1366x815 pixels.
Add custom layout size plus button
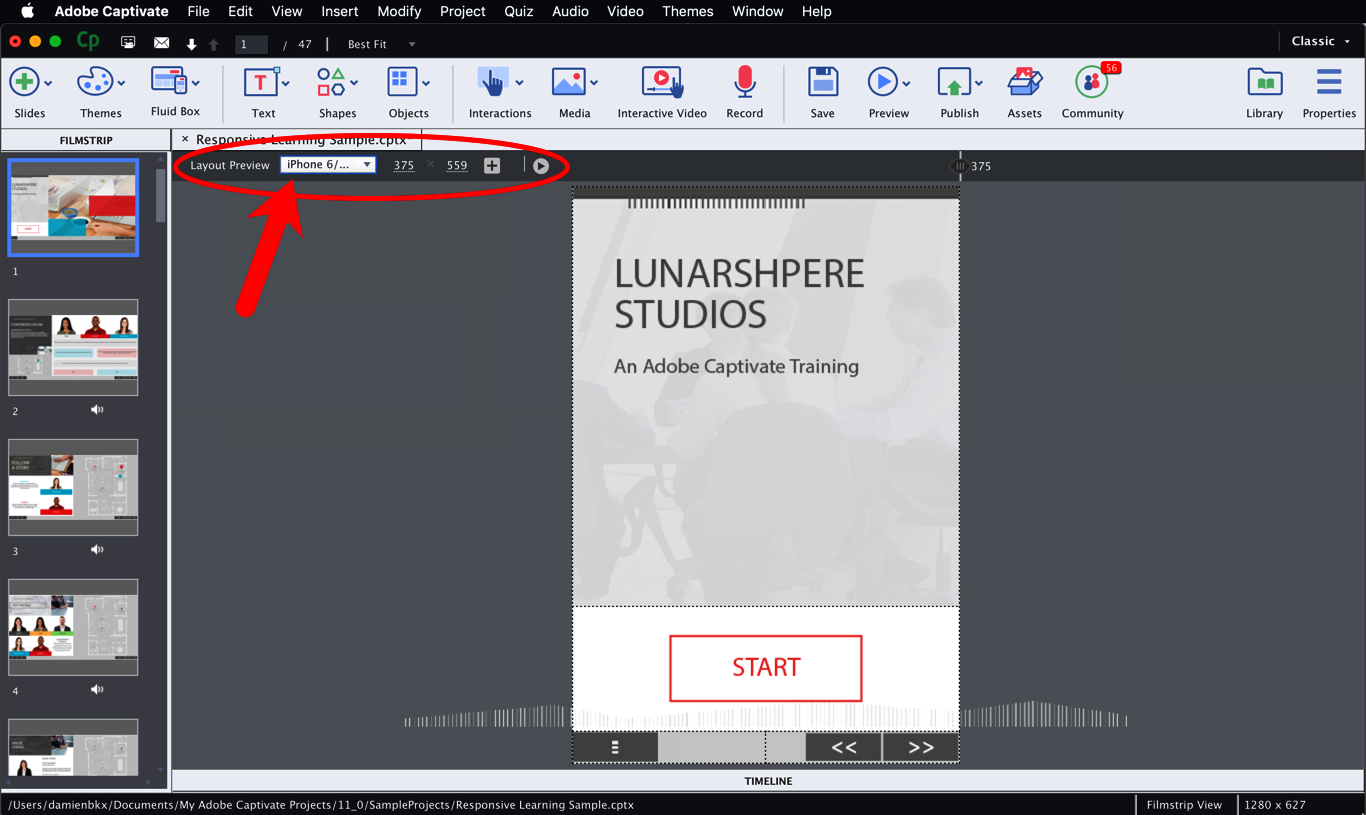(x=492, y=165)
